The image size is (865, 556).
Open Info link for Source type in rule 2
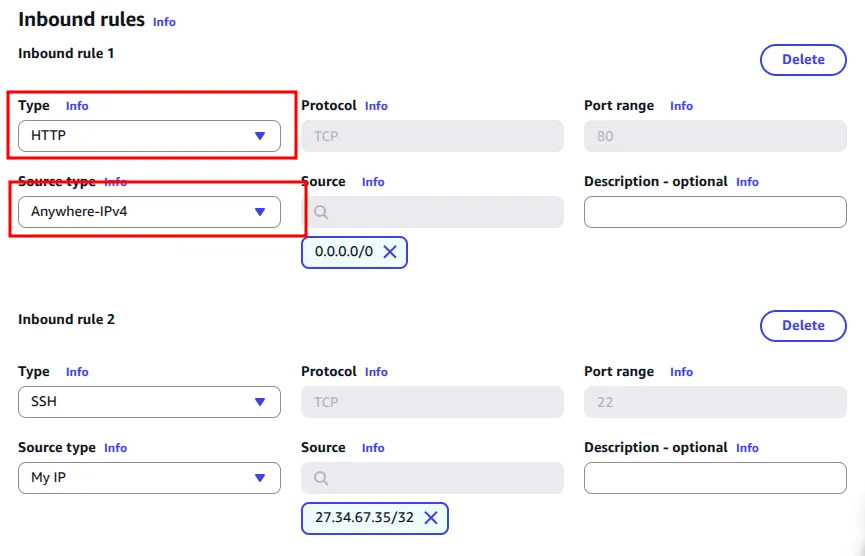(115, 448)
